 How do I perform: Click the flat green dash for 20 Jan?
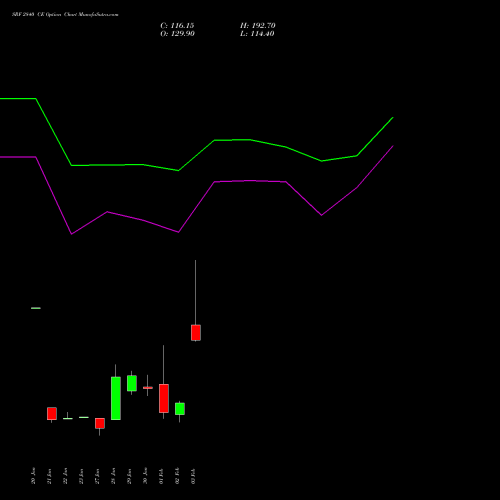pos(36,308)
